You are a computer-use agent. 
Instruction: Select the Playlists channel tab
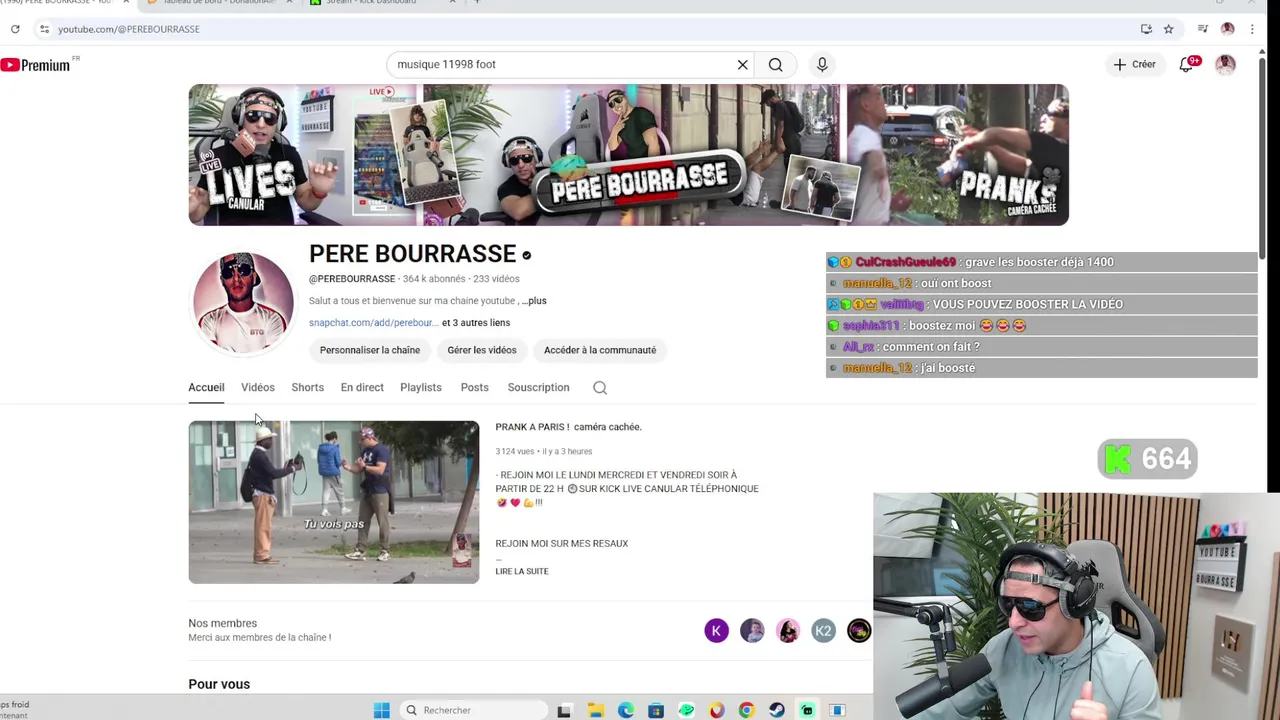[x=421, y=387]
